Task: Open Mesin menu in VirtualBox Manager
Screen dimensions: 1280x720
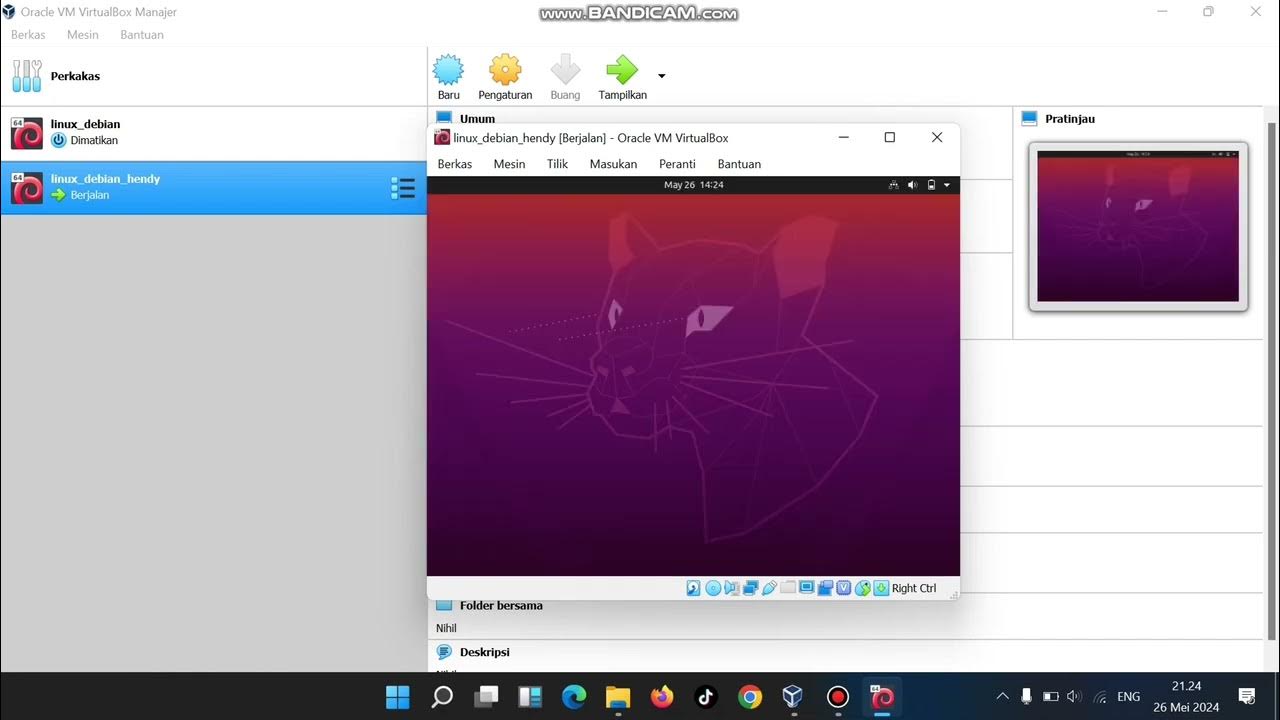Action: (x=83, y=34)
